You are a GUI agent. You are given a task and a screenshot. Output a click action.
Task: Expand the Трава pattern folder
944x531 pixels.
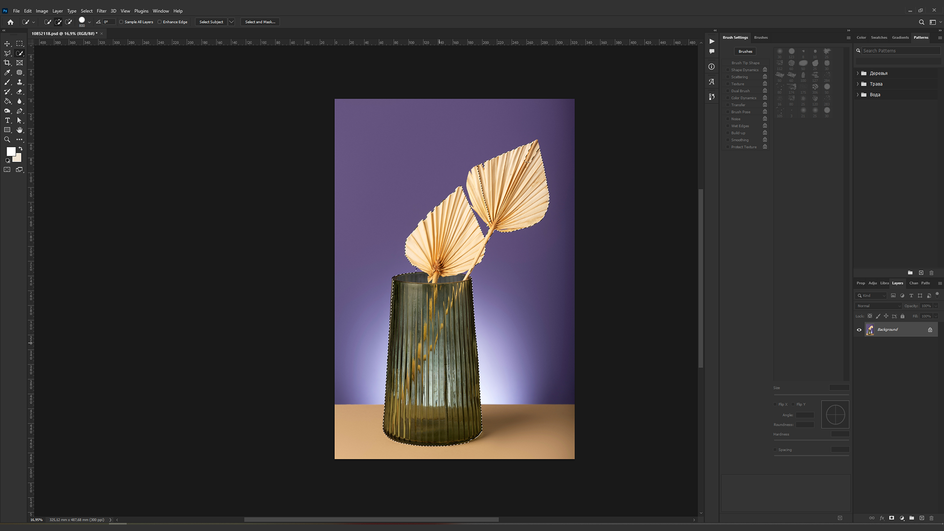[858, 84]
